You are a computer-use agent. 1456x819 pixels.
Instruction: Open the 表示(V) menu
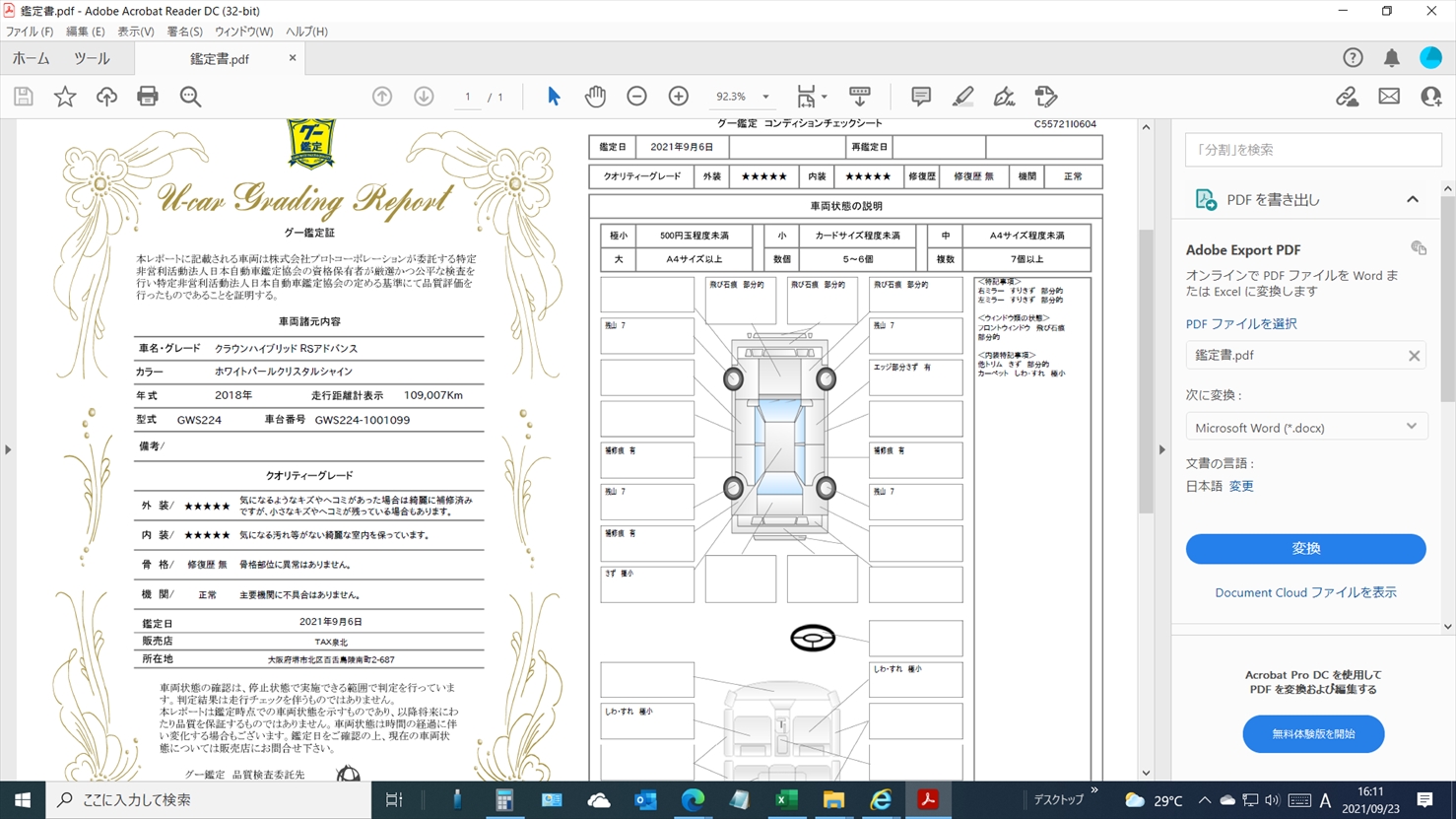(135, 32)
